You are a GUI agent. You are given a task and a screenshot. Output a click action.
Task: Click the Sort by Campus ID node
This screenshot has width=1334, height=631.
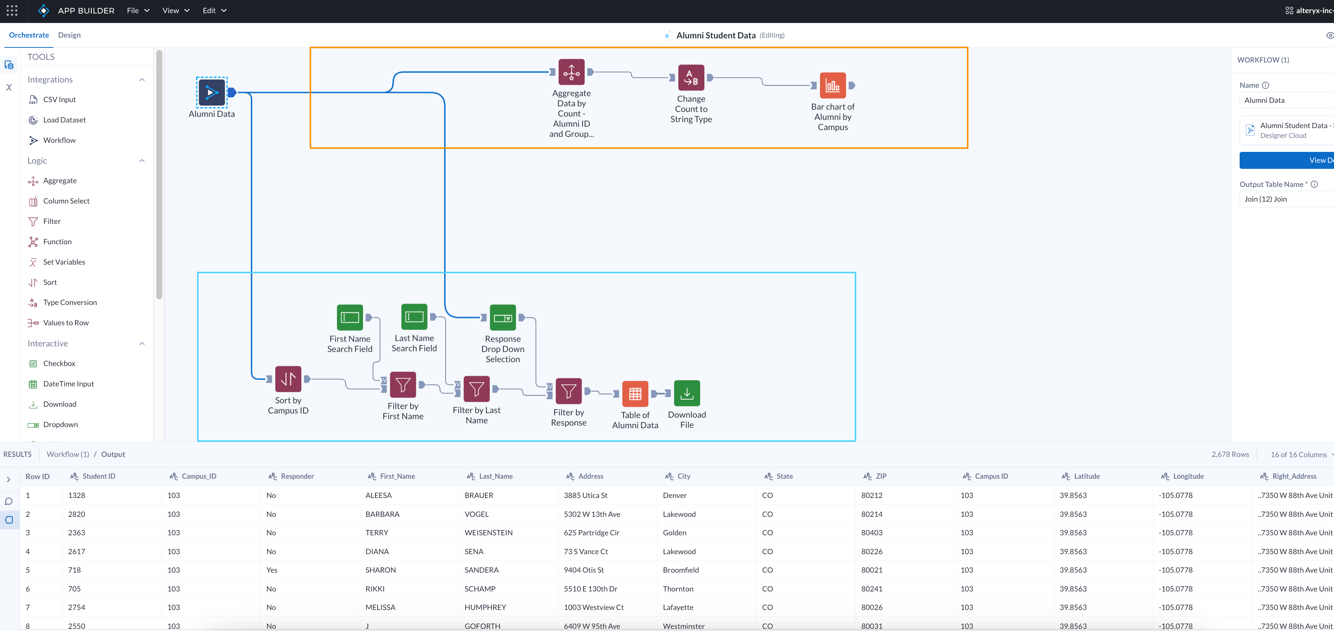pyautogui.click(x=288, y=380)
